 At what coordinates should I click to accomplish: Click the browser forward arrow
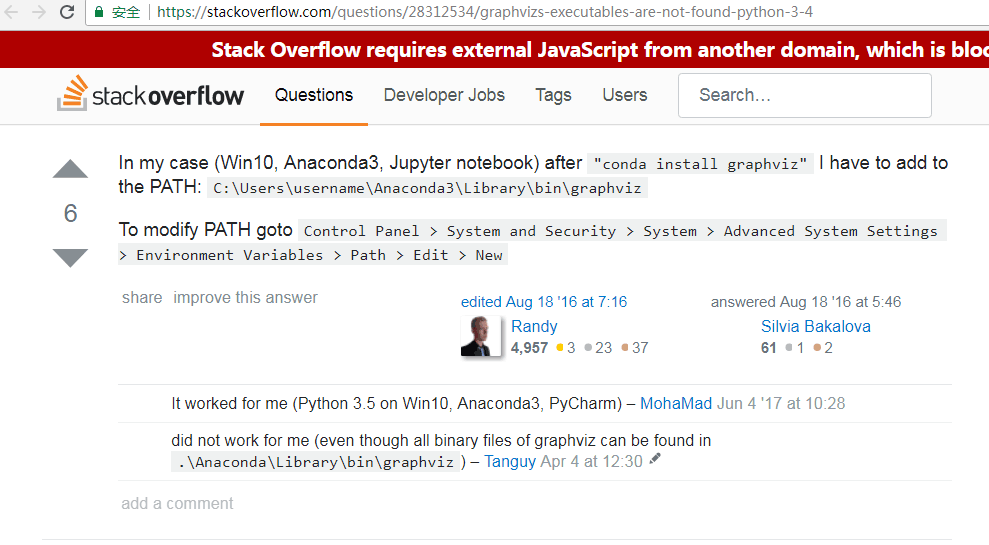[38, 13]
